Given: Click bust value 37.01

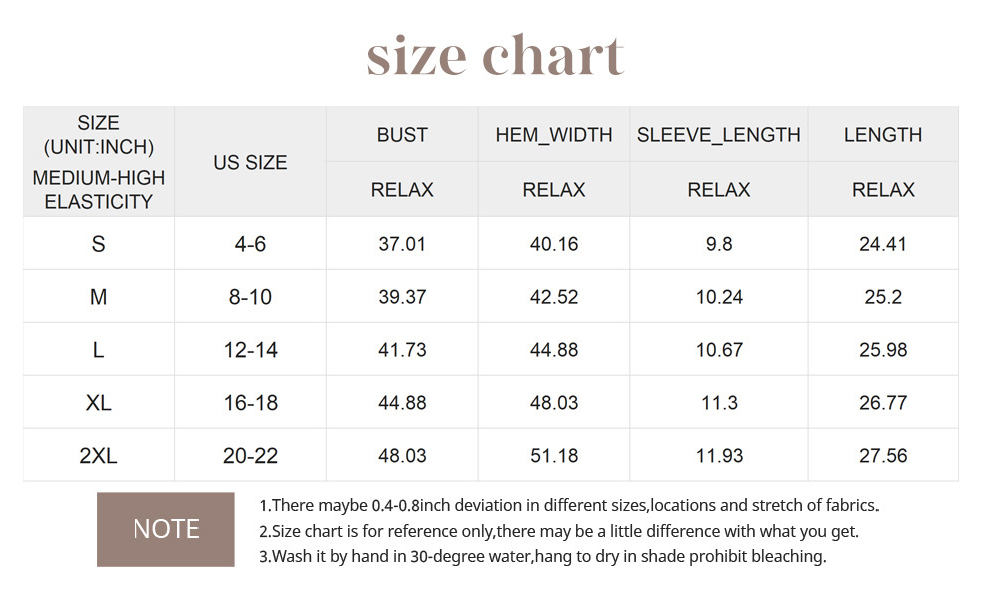Looking at the screenshot, I should tap(402, 244).
